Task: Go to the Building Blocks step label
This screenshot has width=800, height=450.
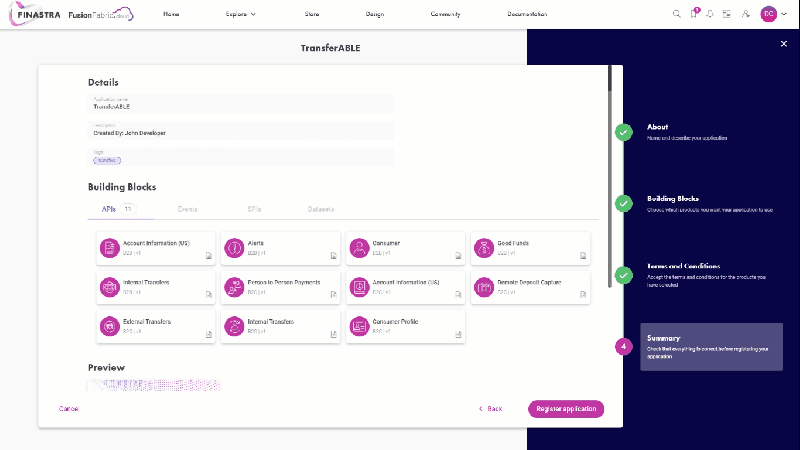Action: 672,198
